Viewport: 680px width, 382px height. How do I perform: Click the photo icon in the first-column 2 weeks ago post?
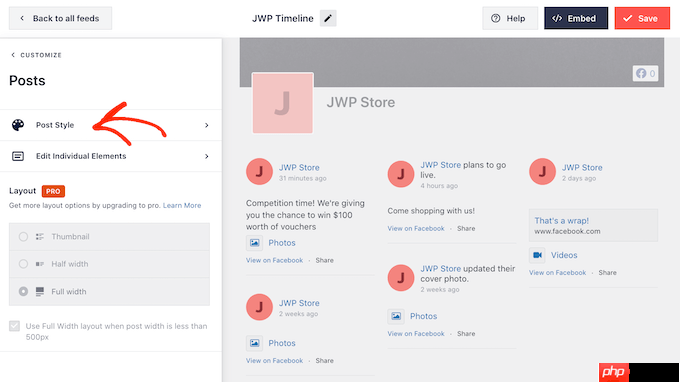(x=255, y=343)
